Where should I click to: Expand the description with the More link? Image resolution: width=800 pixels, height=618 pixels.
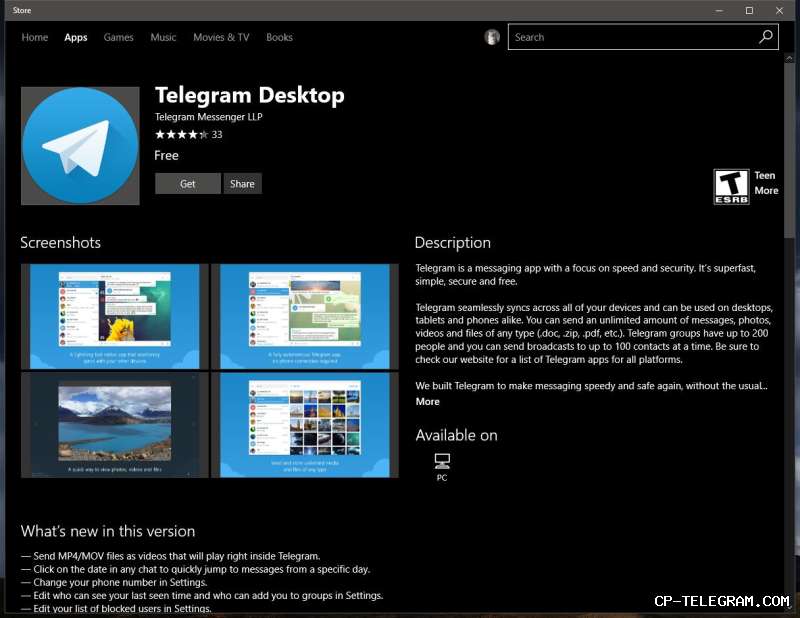[x=426, y=401]
